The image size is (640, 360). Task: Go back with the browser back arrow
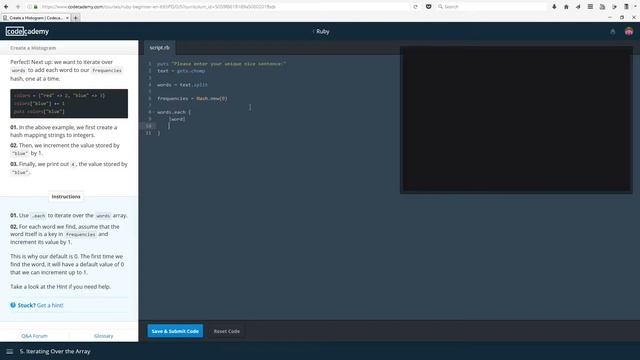(6, 7)
